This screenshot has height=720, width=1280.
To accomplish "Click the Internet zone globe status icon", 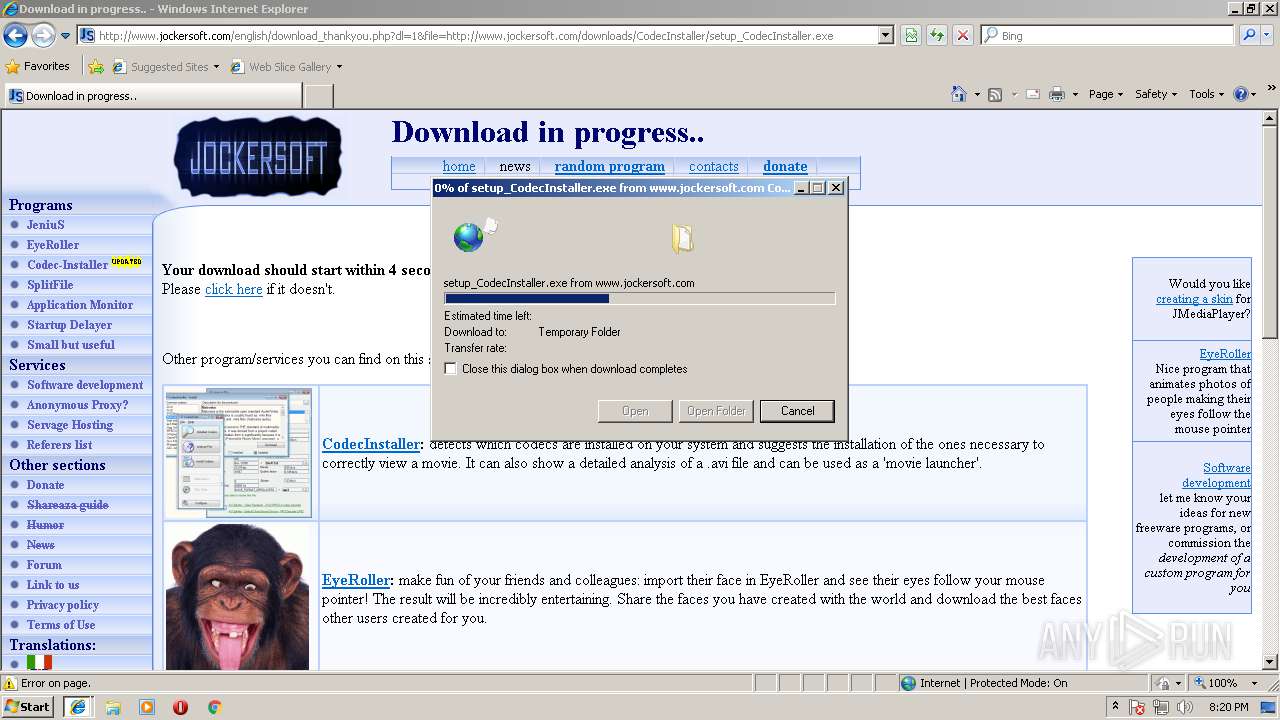I will [x=908, y=683].
